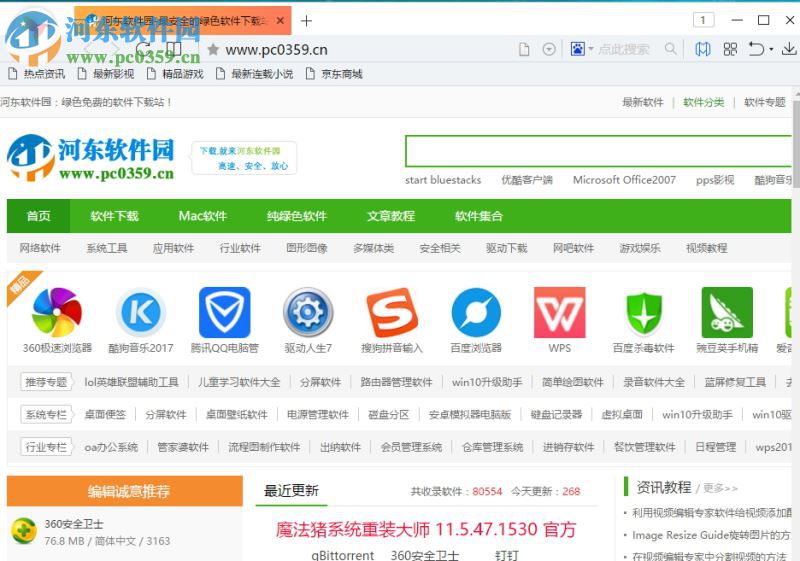Click the 推荐专题 label button

[x=46, y=382]
